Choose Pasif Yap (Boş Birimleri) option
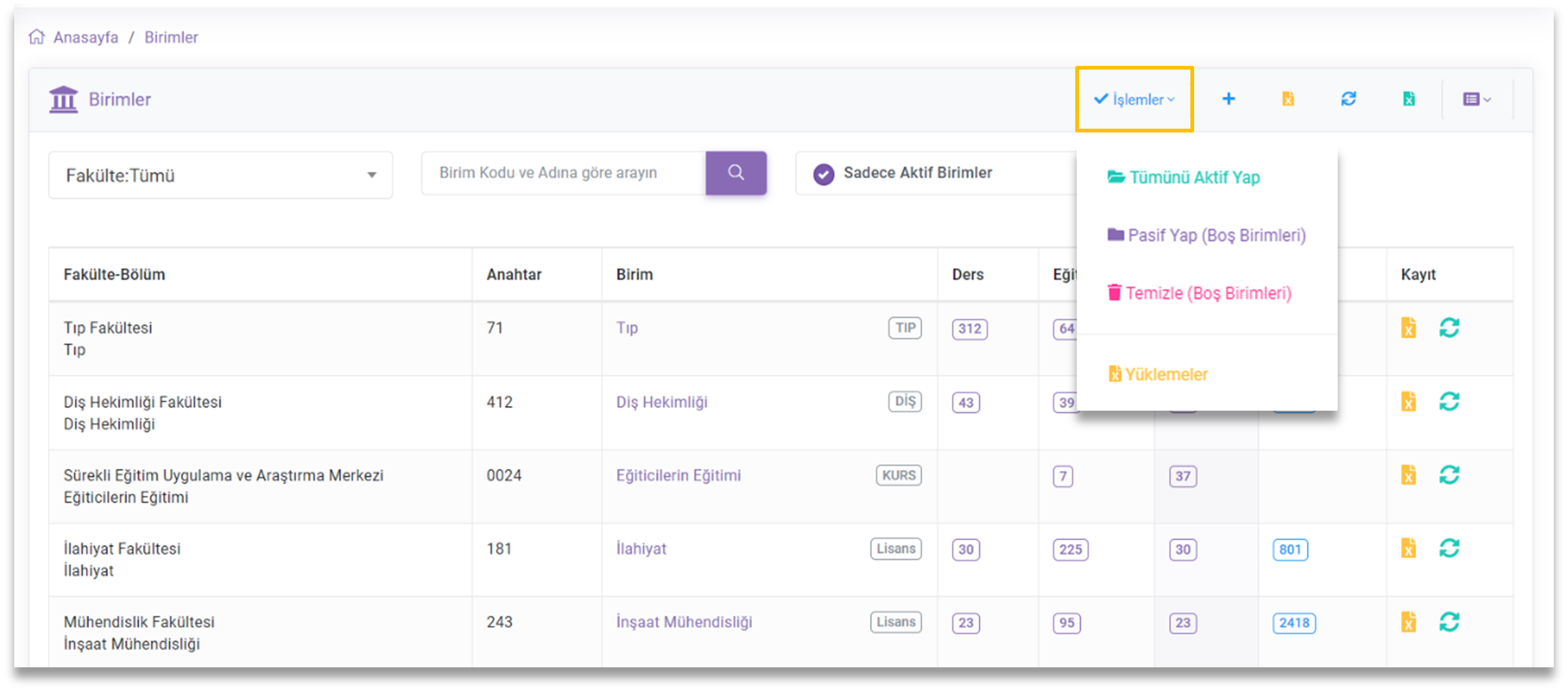 [x=1216, y=236]
